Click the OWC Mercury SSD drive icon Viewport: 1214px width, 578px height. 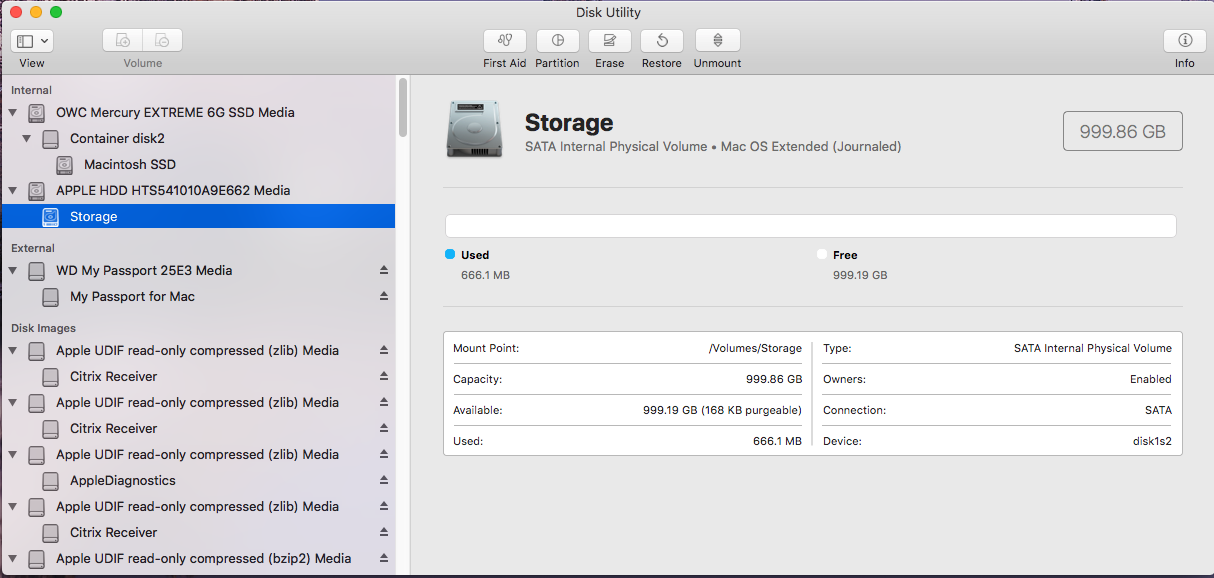[x=37, y=113]
